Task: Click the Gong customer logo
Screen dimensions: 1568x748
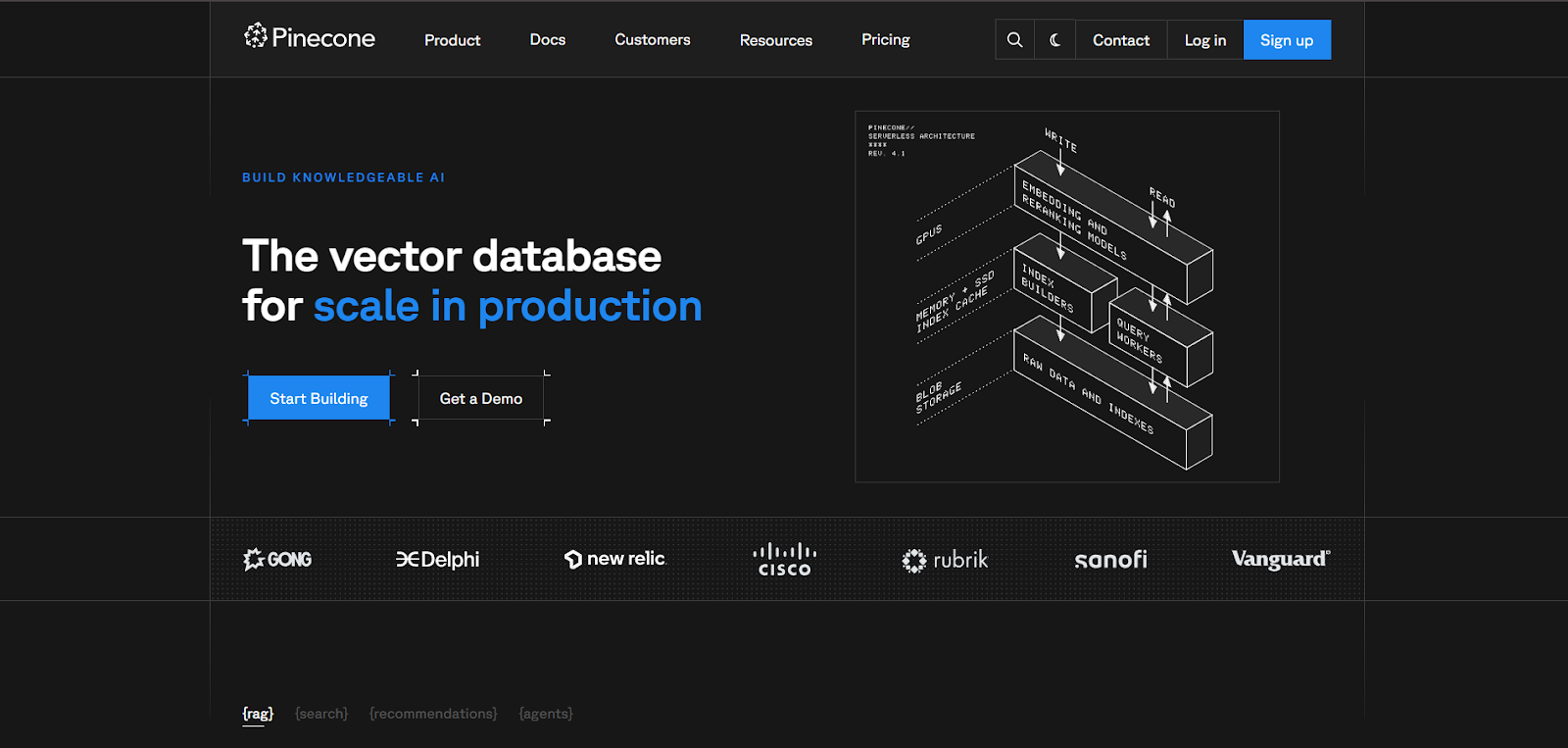Action: pyautogui.click(x=277, y=559)
